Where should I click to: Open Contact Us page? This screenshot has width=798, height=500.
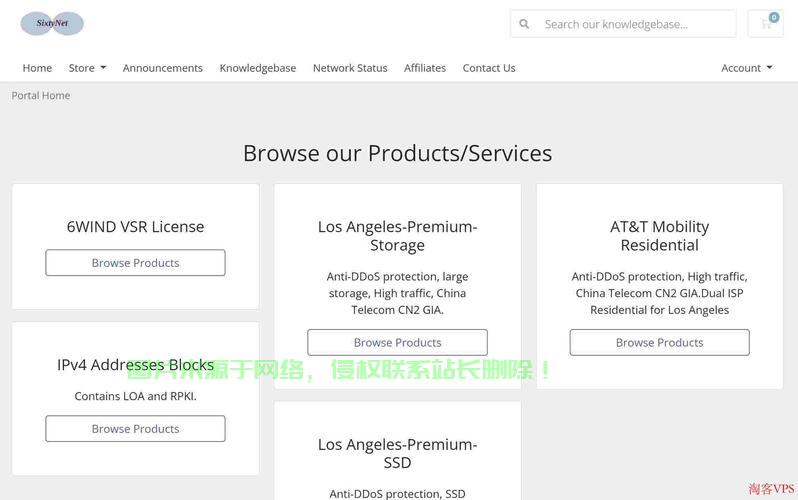coord(489,68)
